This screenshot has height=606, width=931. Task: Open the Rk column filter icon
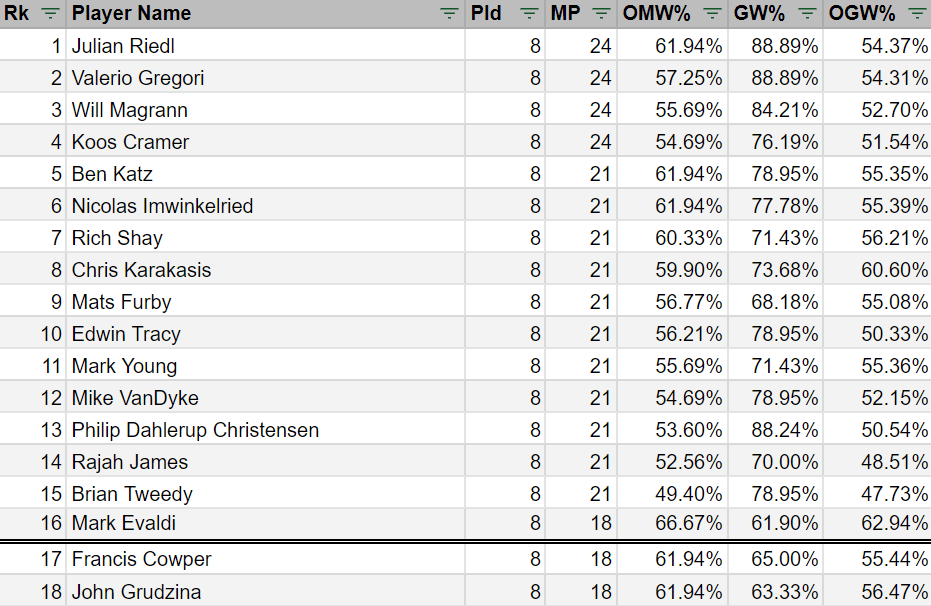50,14
